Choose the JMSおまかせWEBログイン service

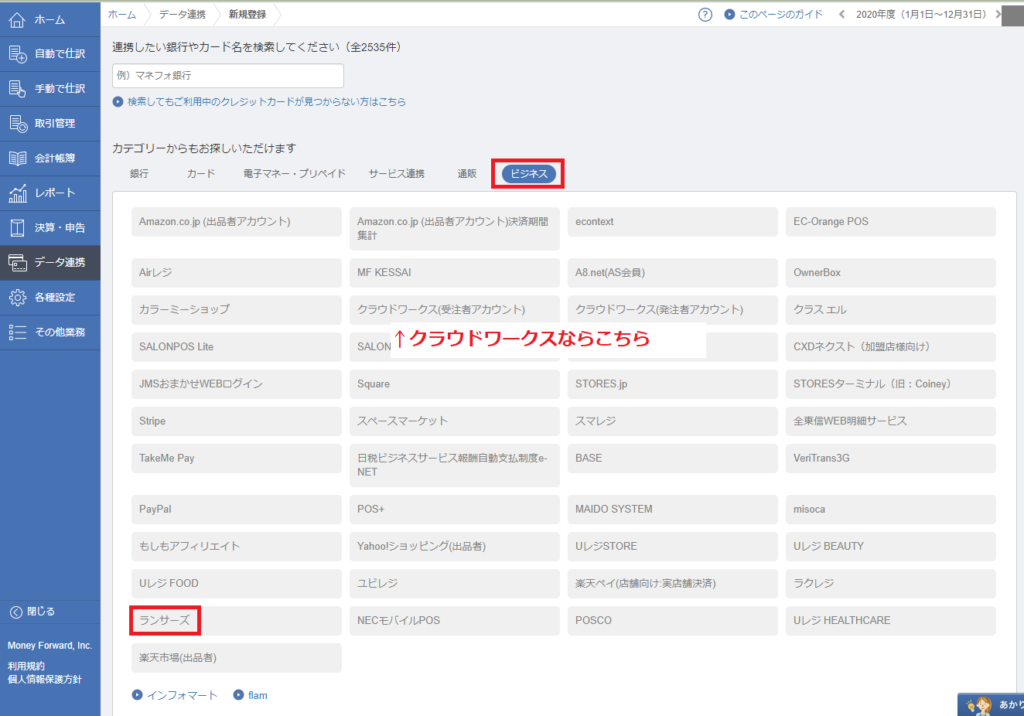click(236, 384)
